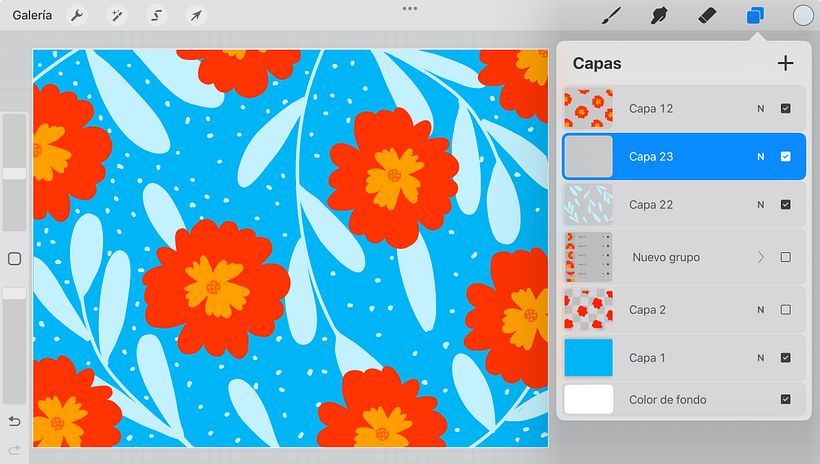Select the Brush tool
The image size is (820, 464).
611,15
